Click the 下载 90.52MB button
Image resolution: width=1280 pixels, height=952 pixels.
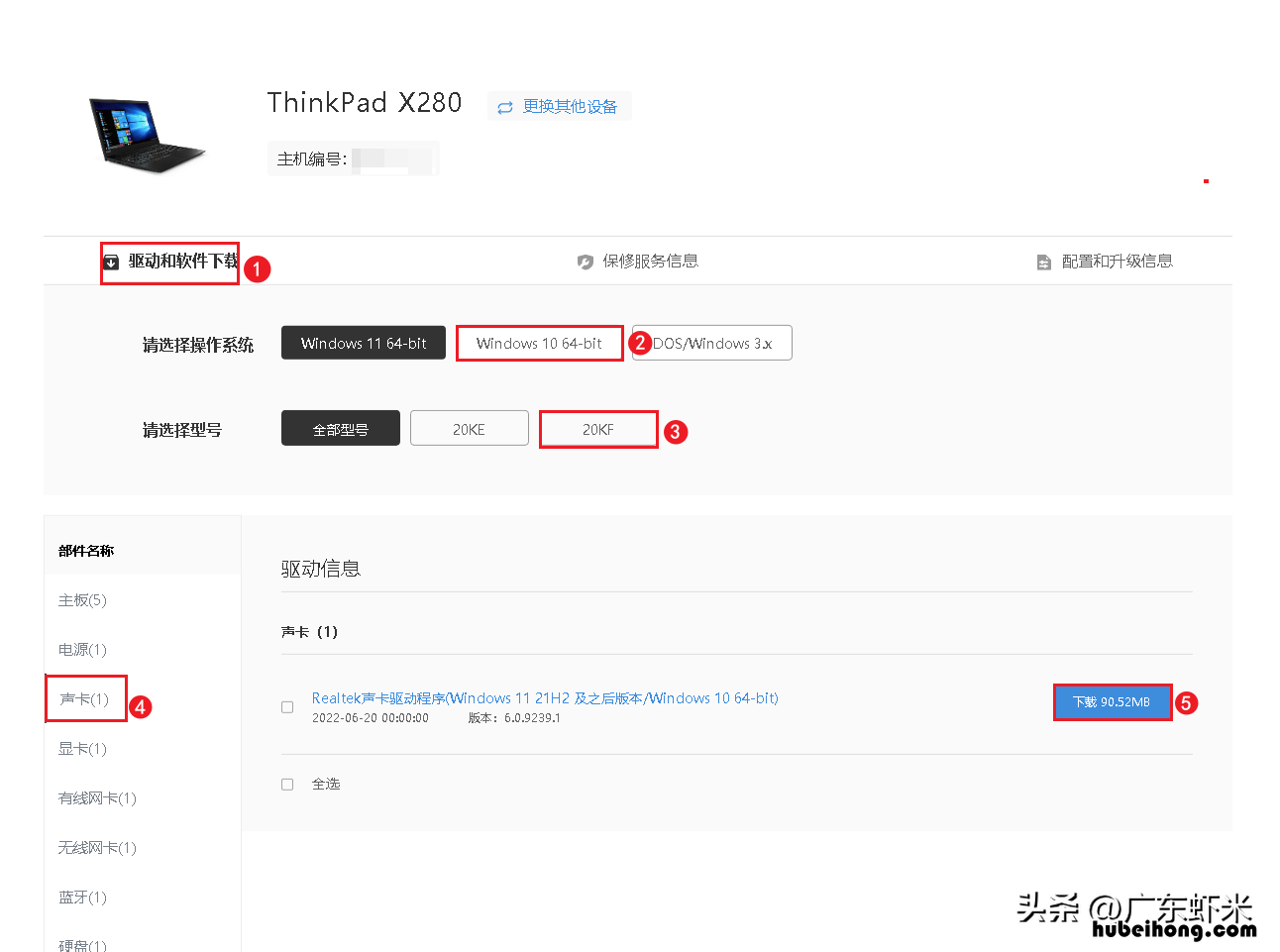[x=1112, y=701]
